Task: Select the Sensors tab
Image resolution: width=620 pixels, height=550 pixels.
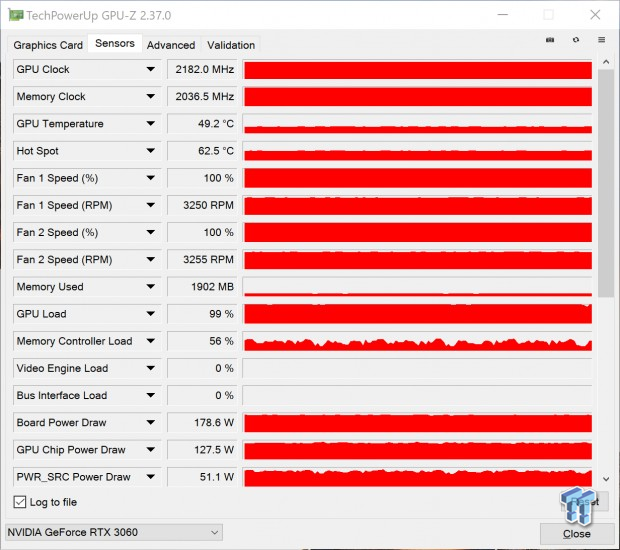Action: coord(115,43)
